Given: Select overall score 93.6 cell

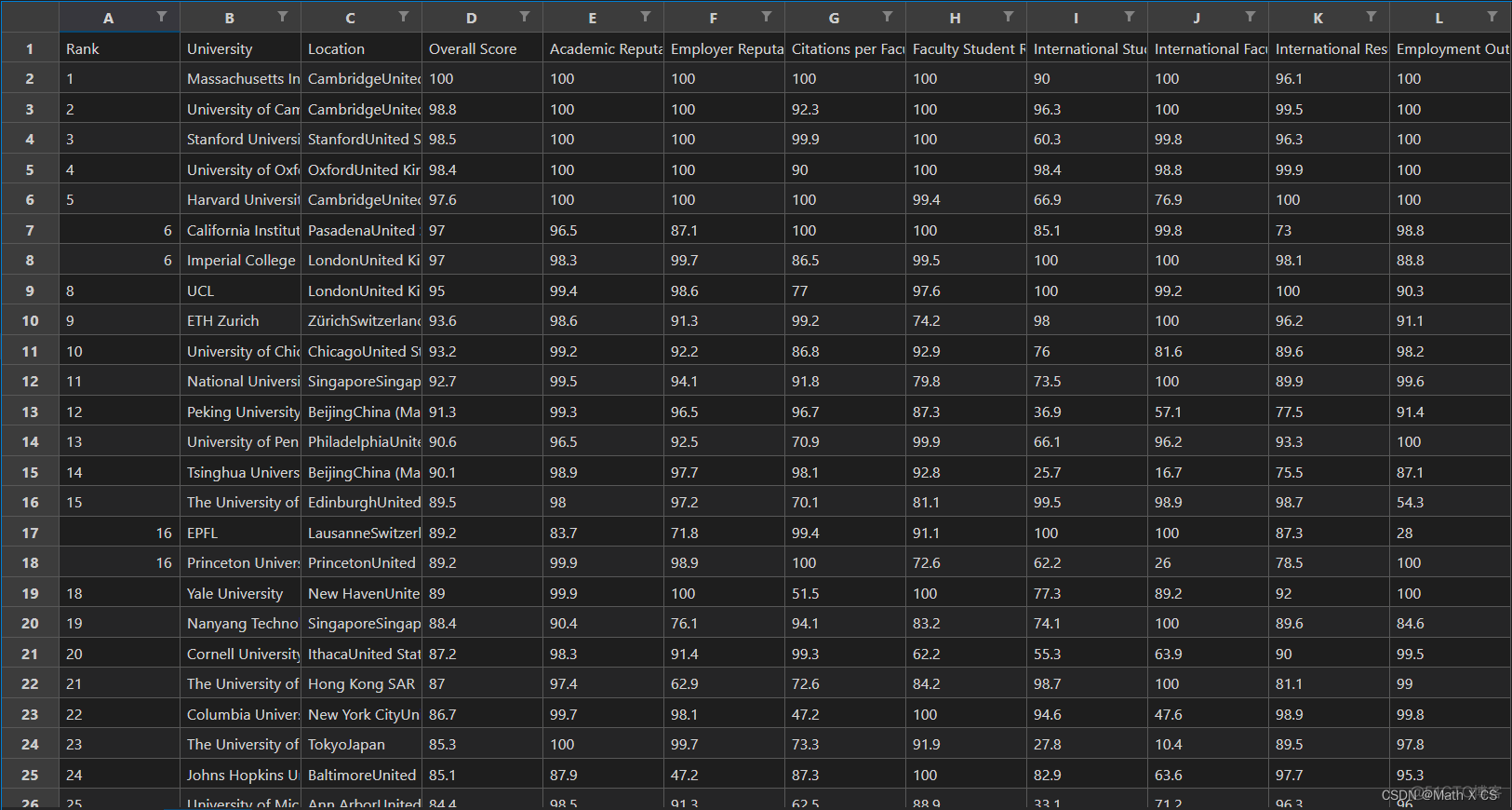Looking at the screenshot, I should (x=483, y=321).
